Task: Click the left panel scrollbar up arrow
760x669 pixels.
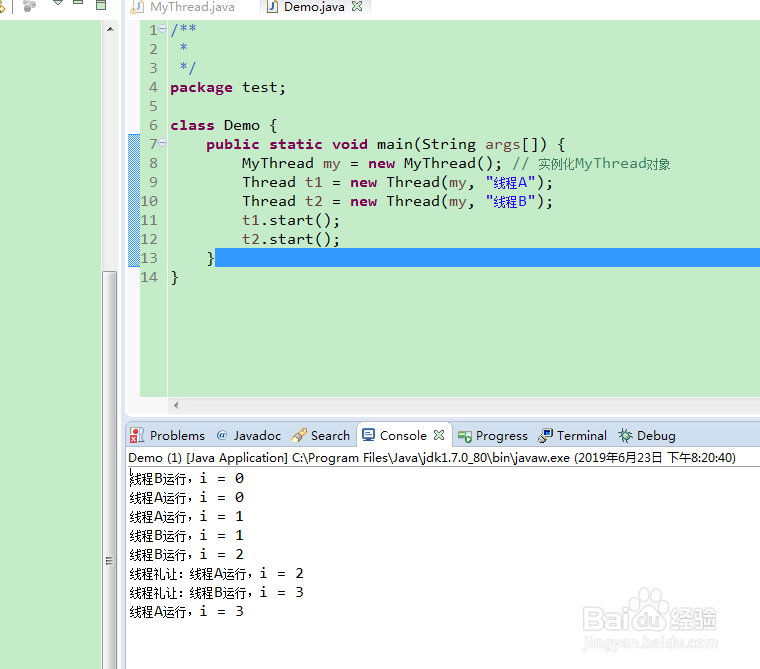Action: click(x=110, y=29)
